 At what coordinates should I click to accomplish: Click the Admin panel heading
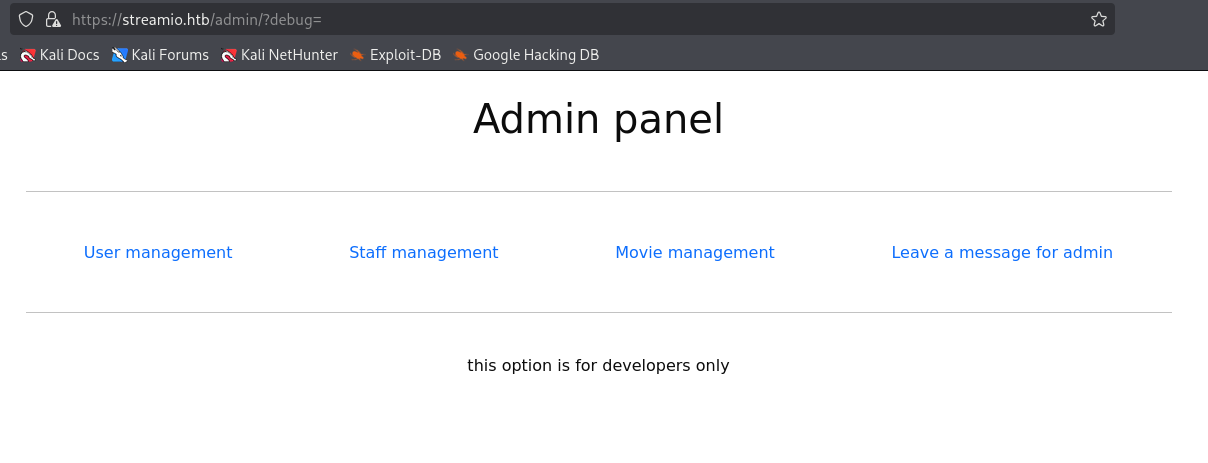(598, 120)
